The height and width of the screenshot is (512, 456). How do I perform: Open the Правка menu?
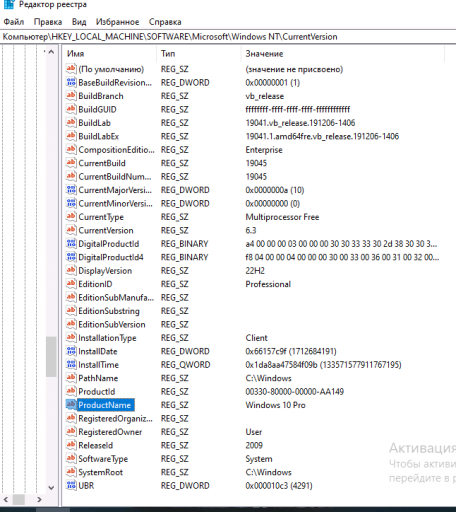tap(48, 22)
